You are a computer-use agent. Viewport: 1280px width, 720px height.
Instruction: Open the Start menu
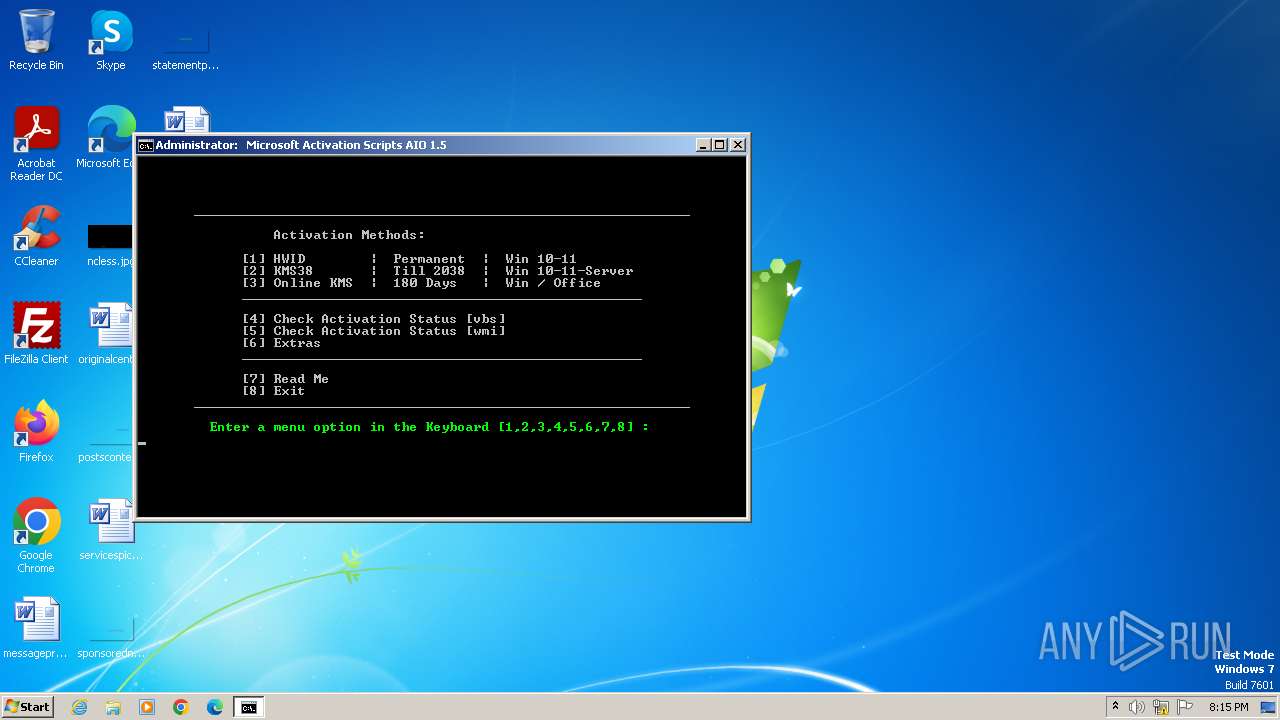tap(27, 707)
